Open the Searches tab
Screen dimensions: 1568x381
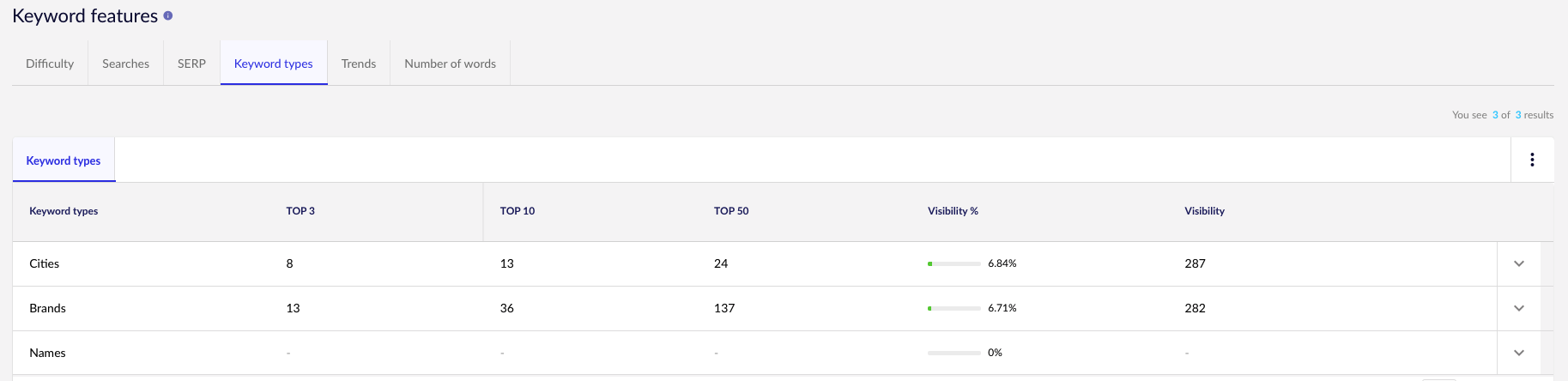125,63
